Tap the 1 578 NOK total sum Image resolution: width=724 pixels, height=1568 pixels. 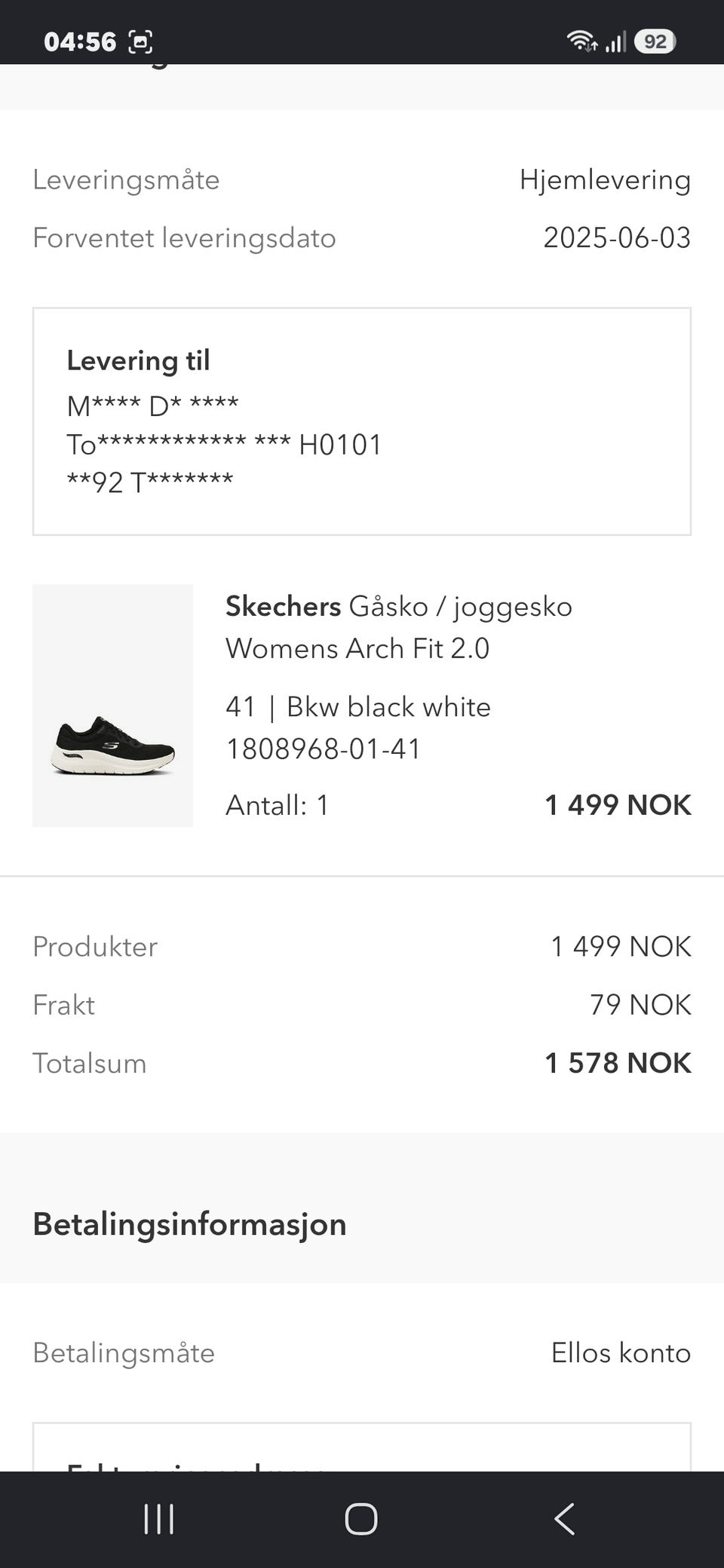(x=618, y=1063)
